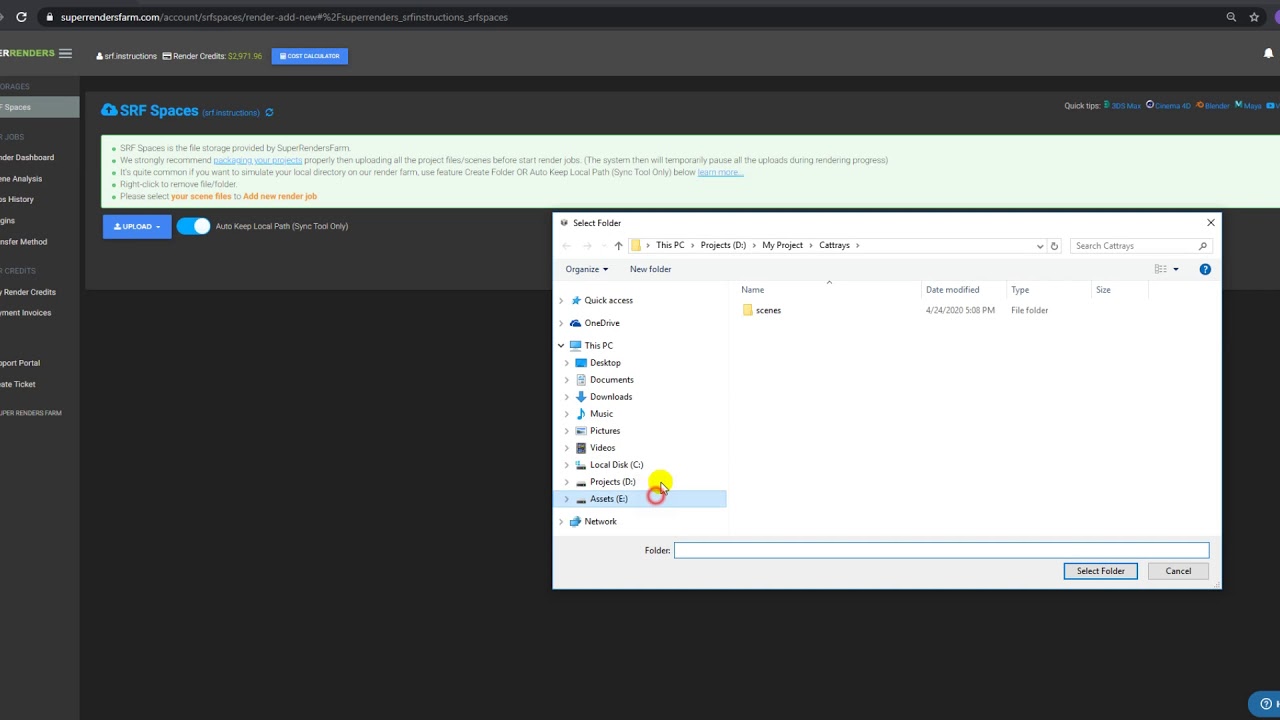Screen dimensions: 1280x720
Task: Reload the browser page
Action: tap(21, 17)
